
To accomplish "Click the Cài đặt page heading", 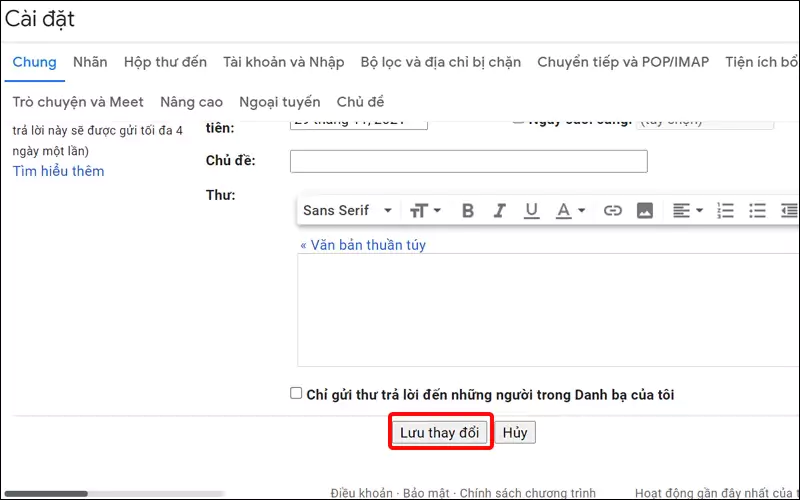I will click(x=40, y=19).
